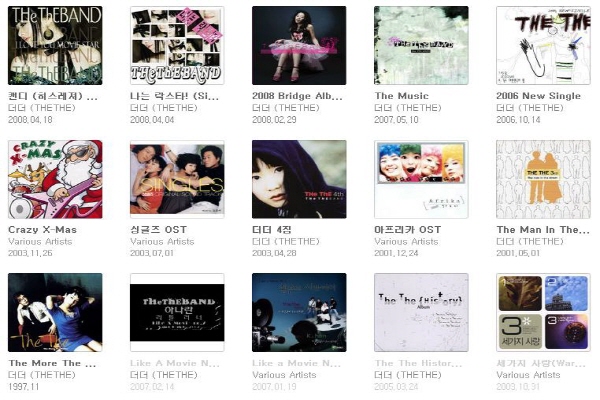Open The Man In The... title link
The height and width of the screenshot is (400, 600).
pos(543,230)
